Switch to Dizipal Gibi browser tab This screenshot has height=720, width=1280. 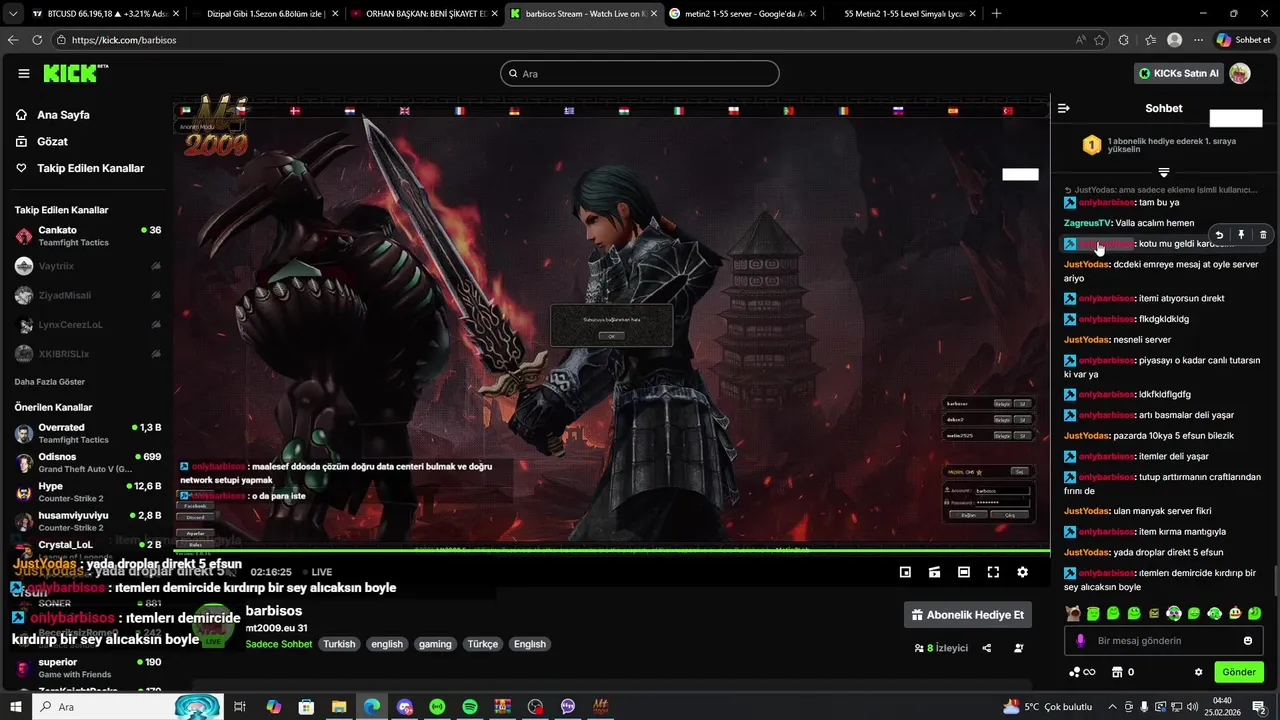(265, 14)
